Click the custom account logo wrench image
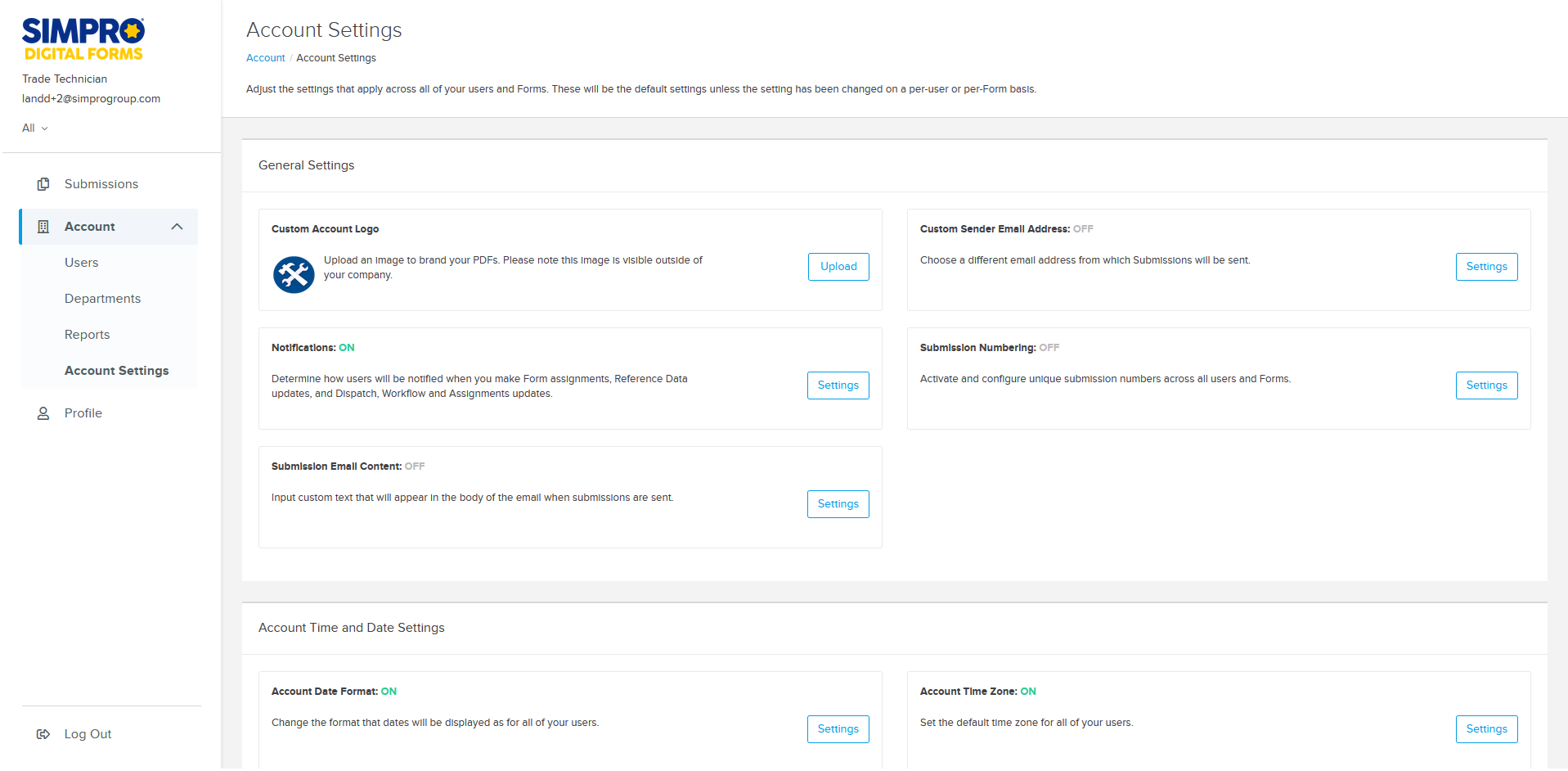1568x771 pixels. tap(294, 274)
